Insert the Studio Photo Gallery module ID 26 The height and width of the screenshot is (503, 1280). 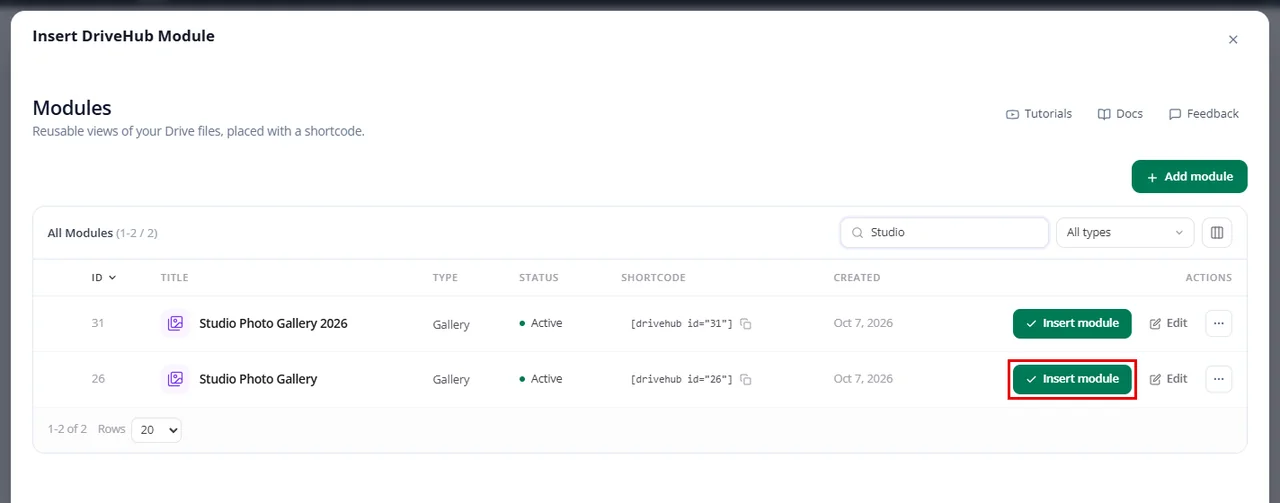tap(1072, 379)
